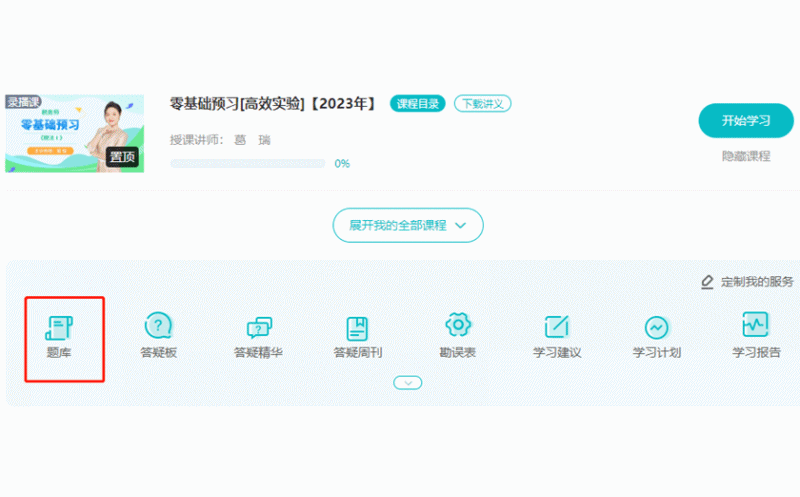Click the 录播课 label on thumbnail
Viewport: 800px width, 497px height.
pos(23,101)
